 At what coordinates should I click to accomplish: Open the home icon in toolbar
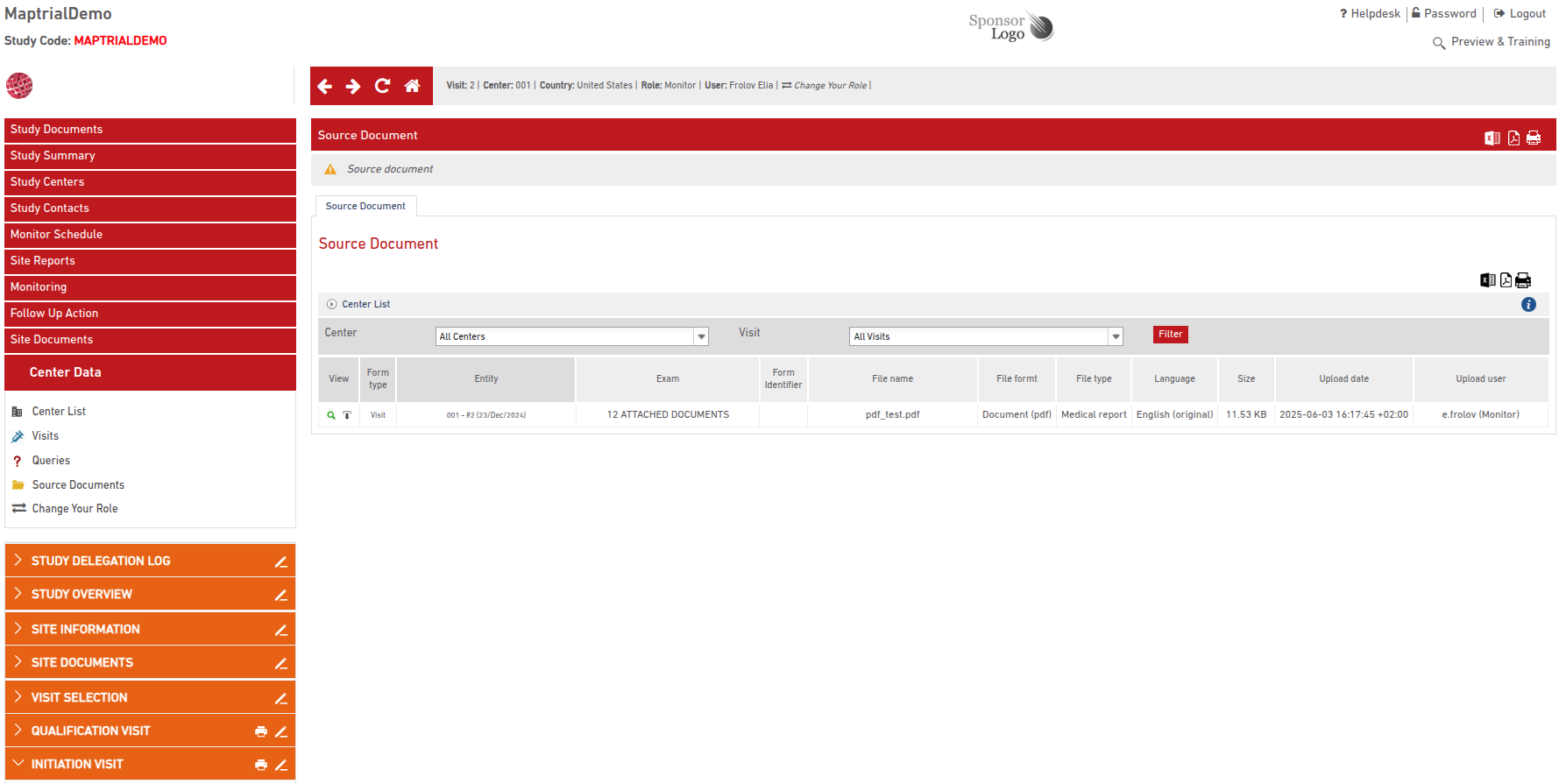[x=412, y=86]
